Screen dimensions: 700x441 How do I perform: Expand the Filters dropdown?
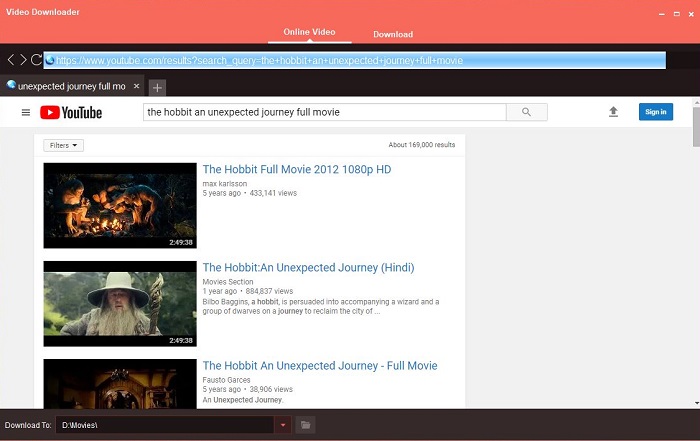click(x=64, y=145)
